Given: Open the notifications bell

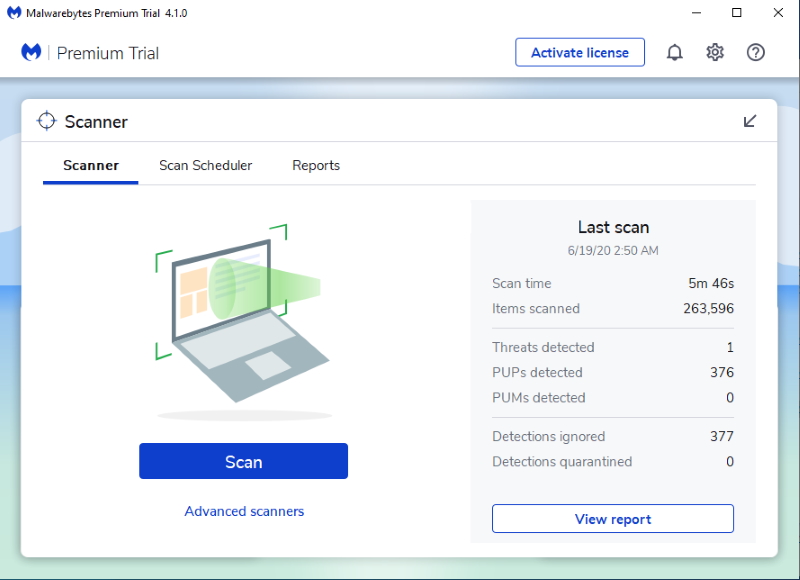Looking at the screenshot, I should 674,53.
